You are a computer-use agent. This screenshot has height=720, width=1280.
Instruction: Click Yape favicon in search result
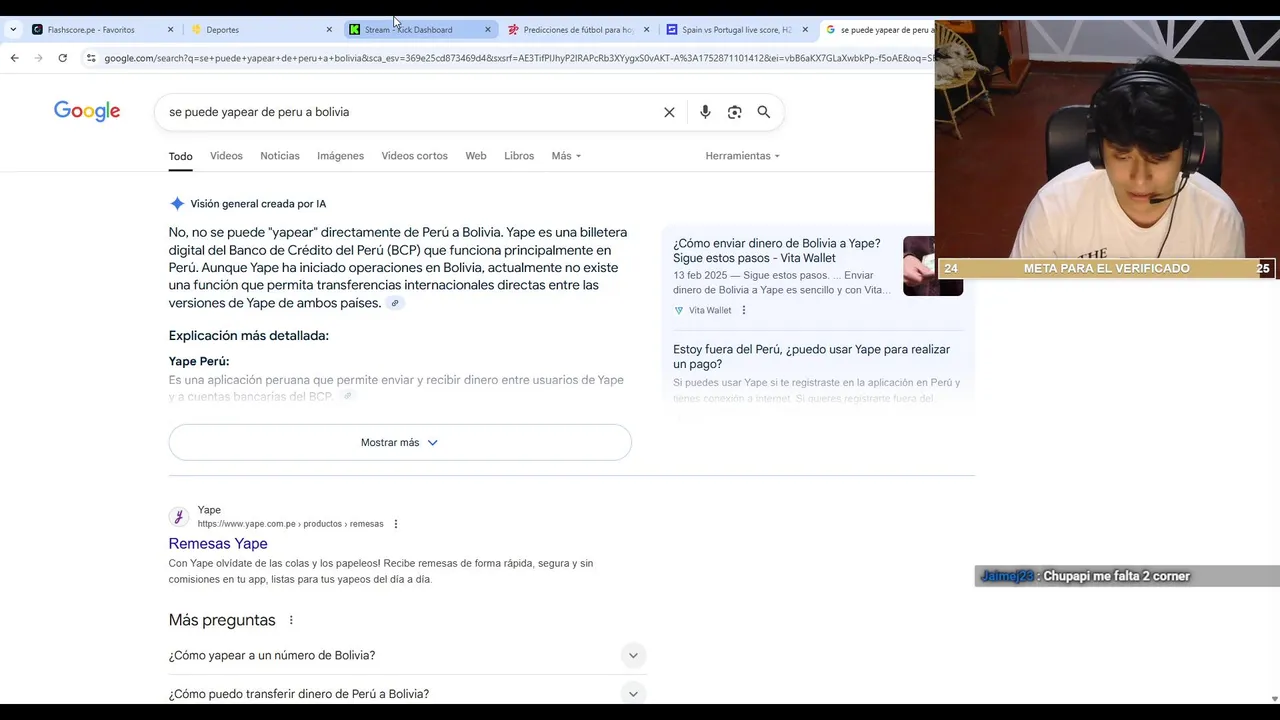179,517
